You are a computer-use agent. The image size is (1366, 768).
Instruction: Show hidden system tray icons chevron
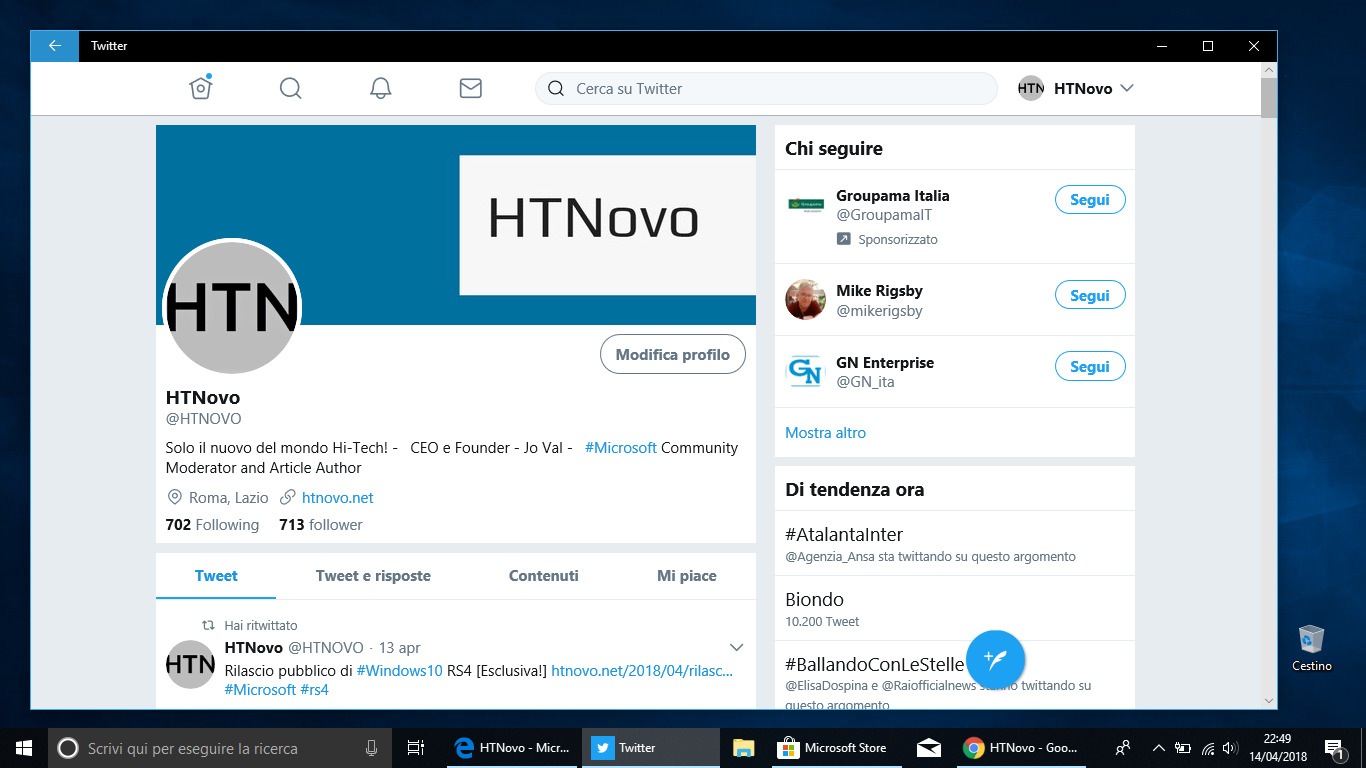click(1159, 747)
